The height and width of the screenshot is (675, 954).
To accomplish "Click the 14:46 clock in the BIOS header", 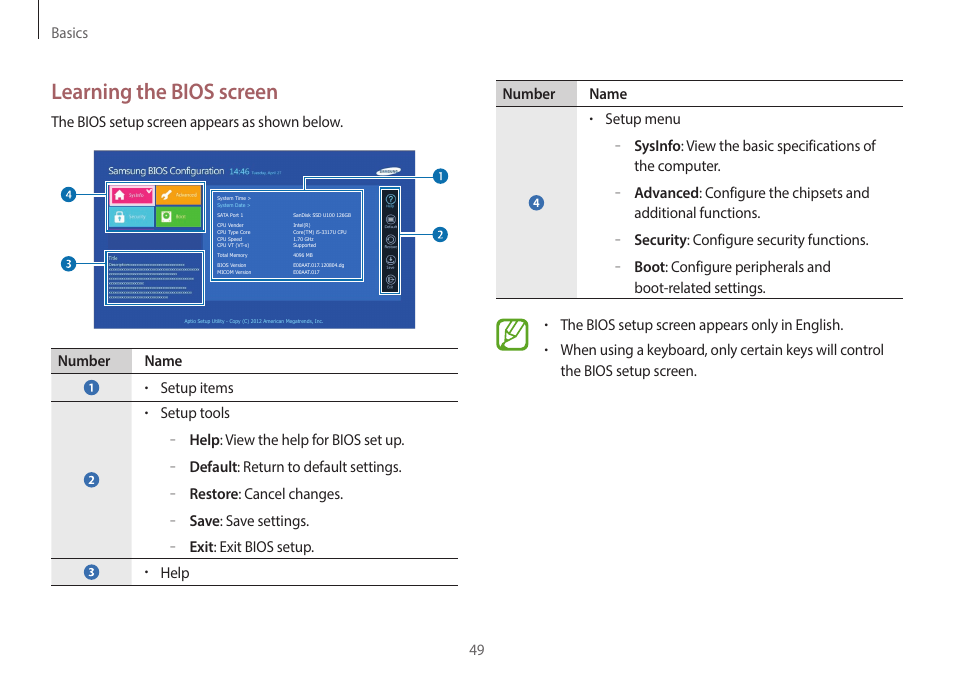I will click(239, 172).
